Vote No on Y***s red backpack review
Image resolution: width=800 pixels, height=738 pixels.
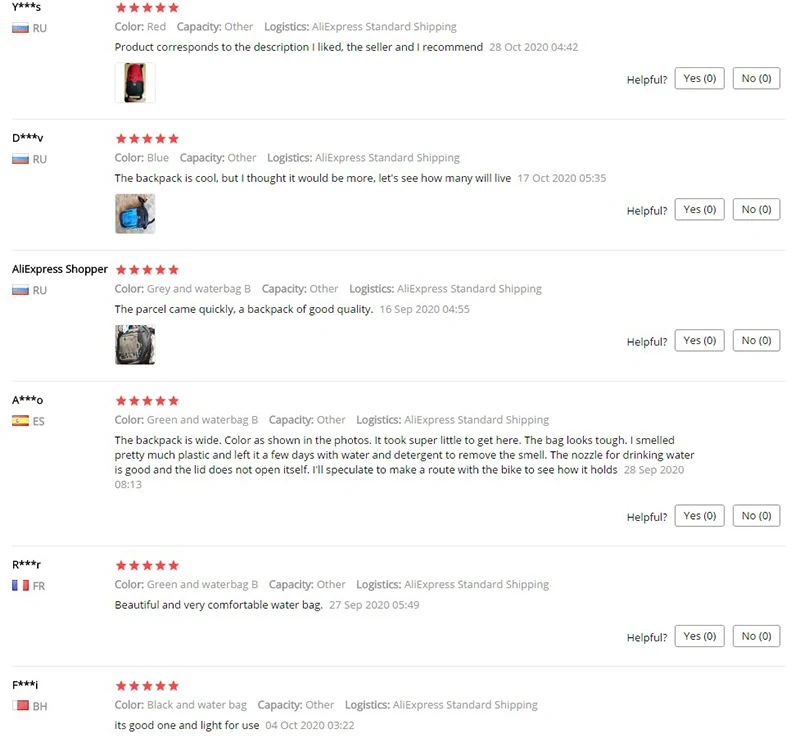point(756,79)
